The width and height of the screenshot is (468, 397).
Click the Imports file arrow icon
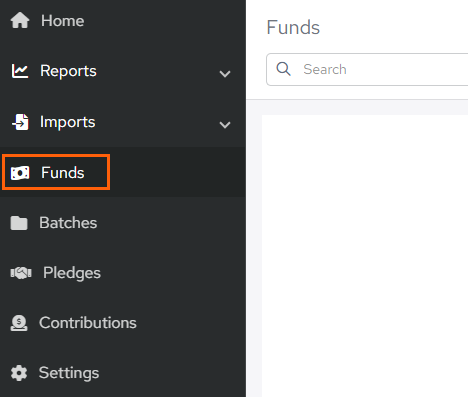(x=21, y=122)
